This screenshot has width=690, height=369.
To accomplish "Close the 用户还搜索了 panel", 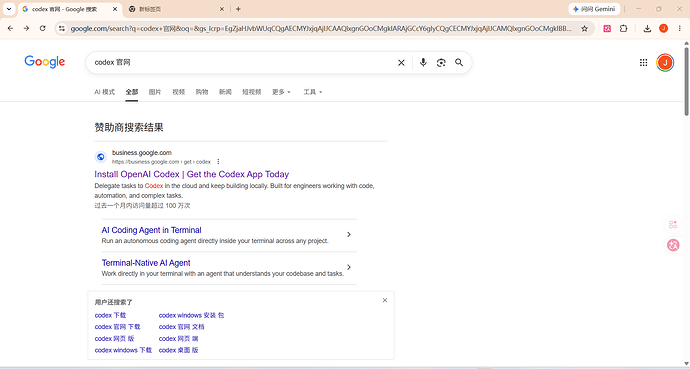I will (385, 300).
